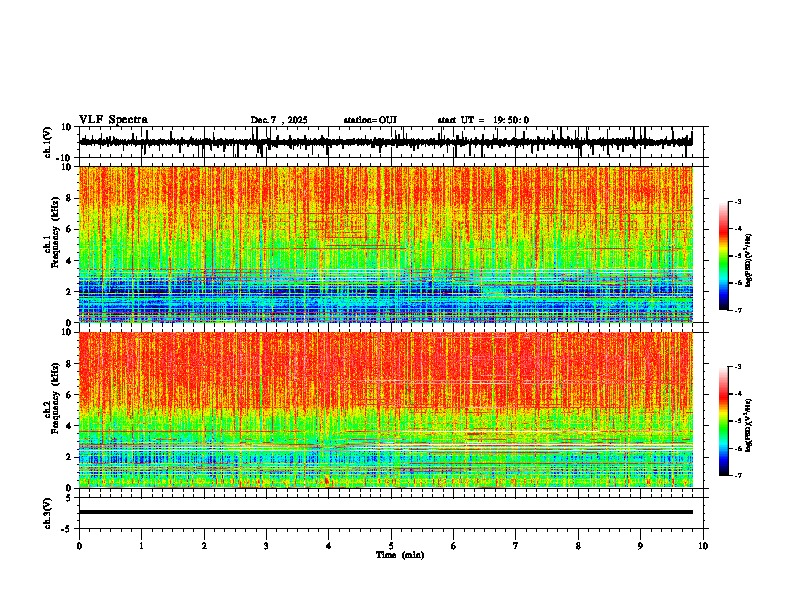Click the "-7" tick on ch.2 colorbar
792x612 pixels.
tap(738, 475)
